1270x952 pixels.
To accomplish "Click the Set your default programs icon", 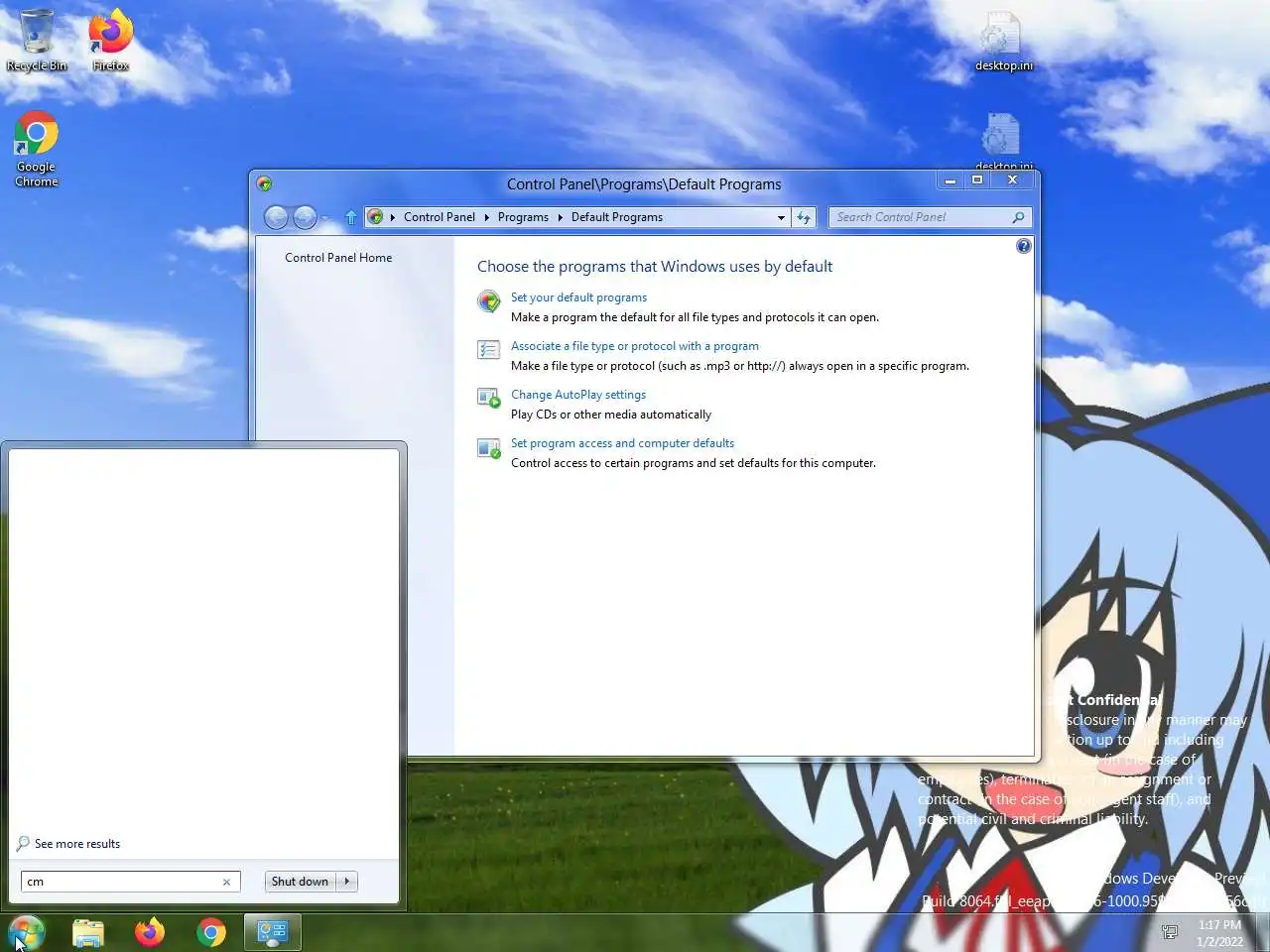I will pyautogui.click(x=489, y=301).
